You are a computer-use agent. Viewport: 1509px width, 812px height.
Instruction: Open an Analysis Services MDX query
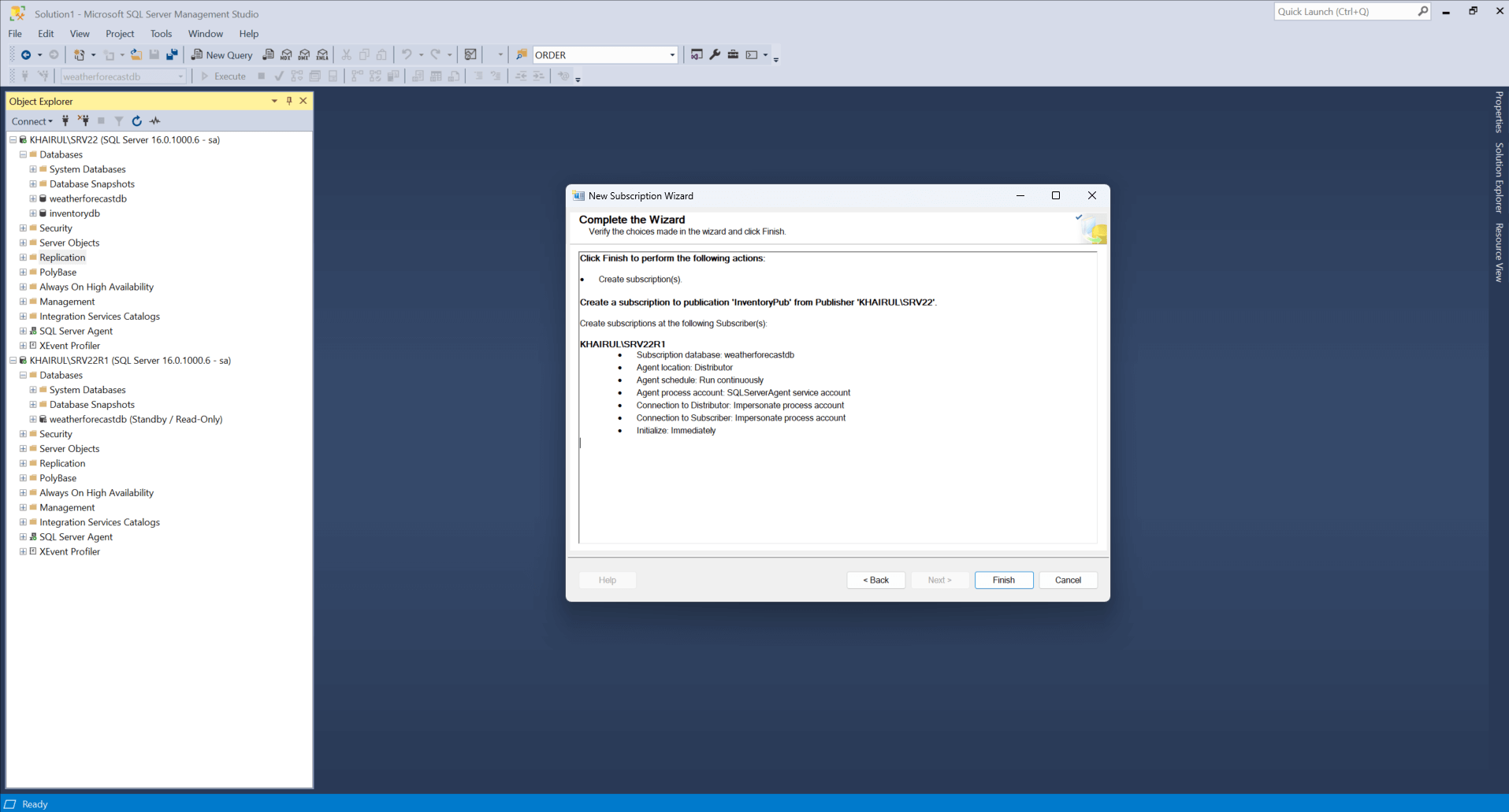click(x=286, y=55)
